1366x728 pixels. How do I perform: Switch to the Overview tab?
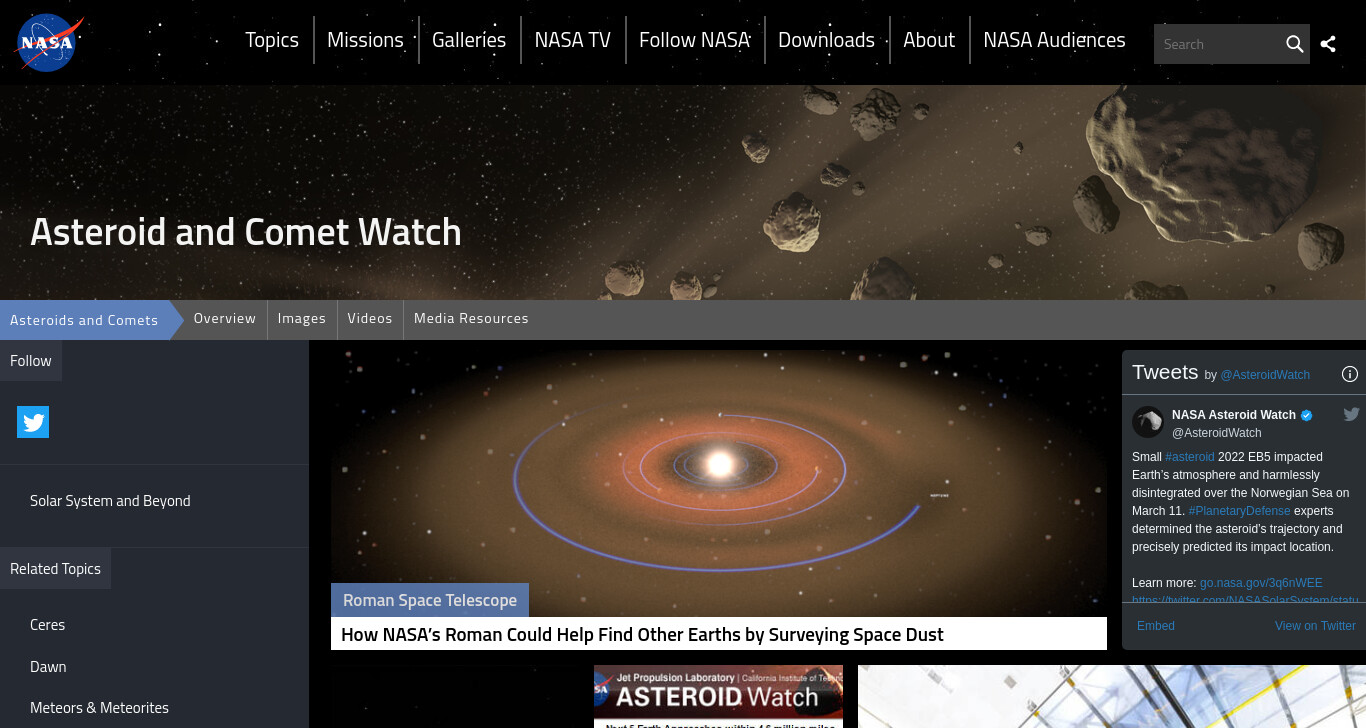tap(225, 318)
